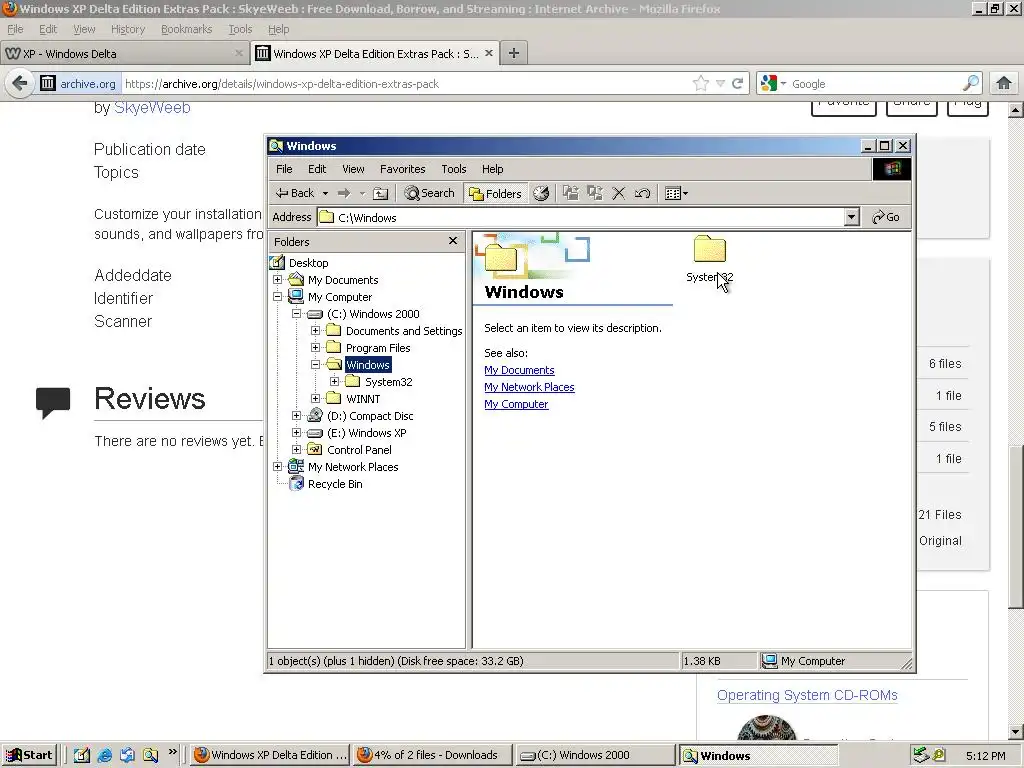
Task: Expand the My Documents tree node
Action: click(278, 280)
